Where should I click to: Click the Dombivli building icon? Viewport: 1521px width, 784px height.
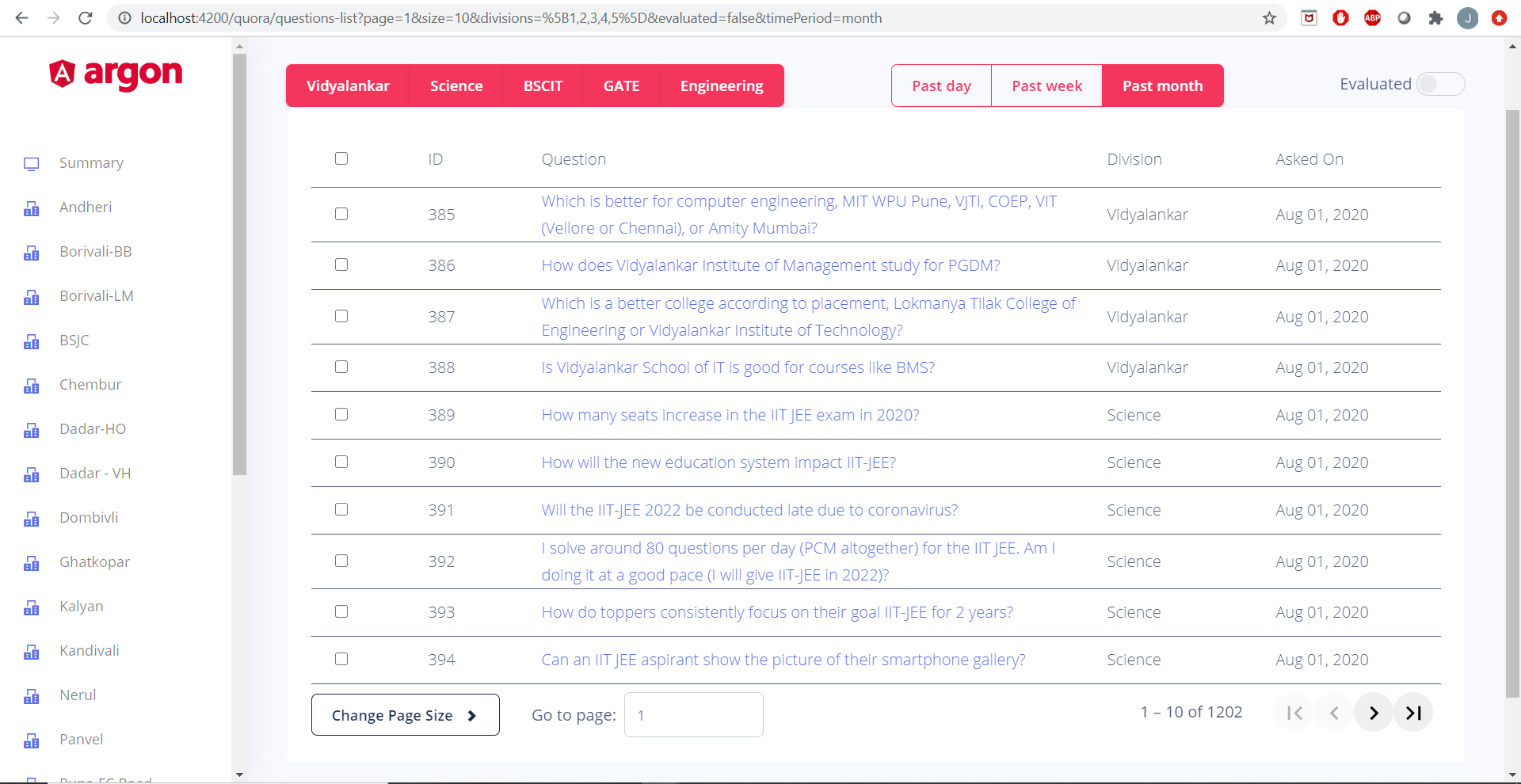(32, 518)
